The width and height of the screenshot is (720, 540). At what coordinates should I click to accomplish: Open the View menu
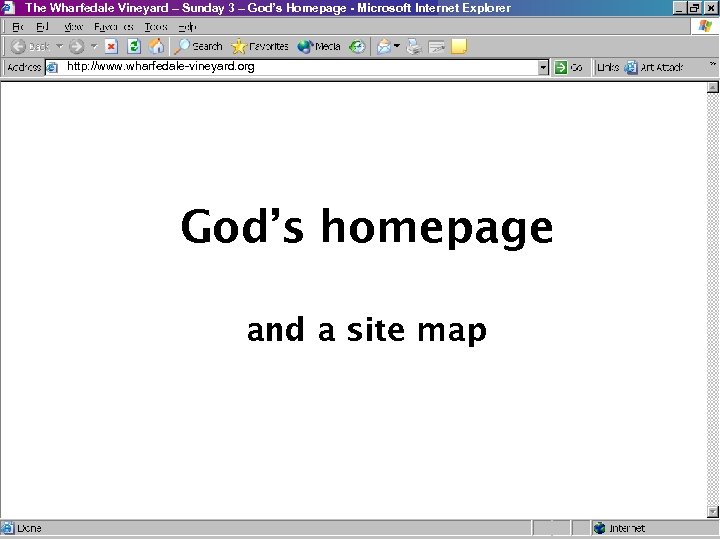(x=73, y=27)
